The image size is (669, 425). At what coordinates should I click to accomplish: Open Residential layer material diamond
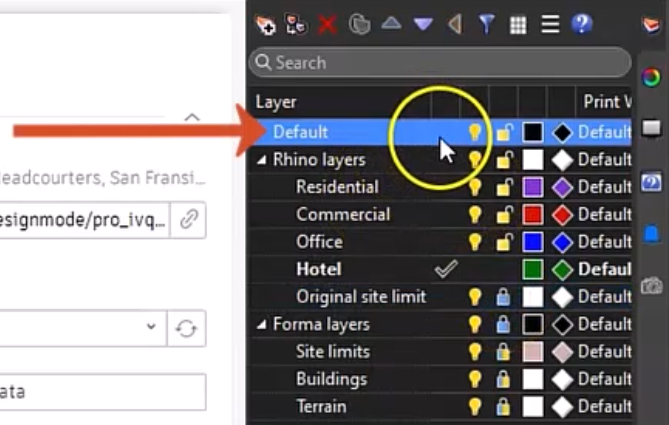562,187
